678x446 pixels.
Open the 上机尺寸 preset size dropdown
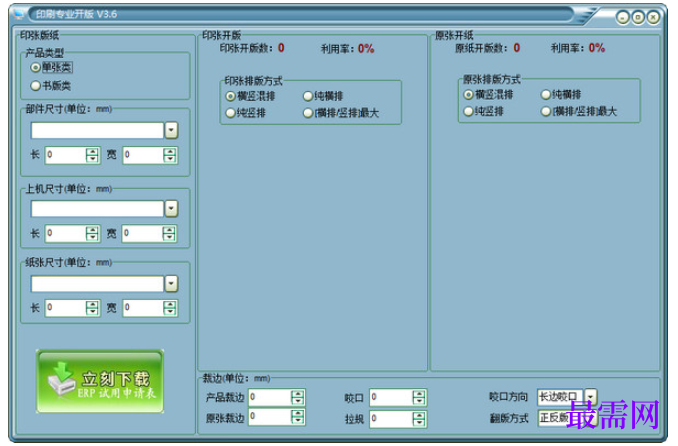point(171,209)
